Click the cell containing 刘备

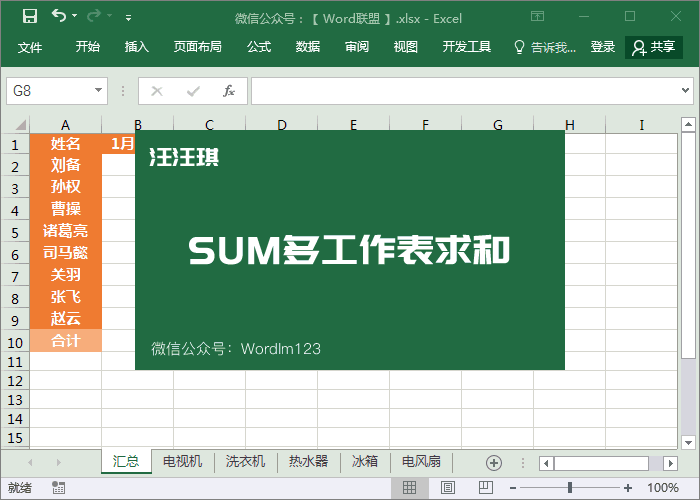(66, 165)
